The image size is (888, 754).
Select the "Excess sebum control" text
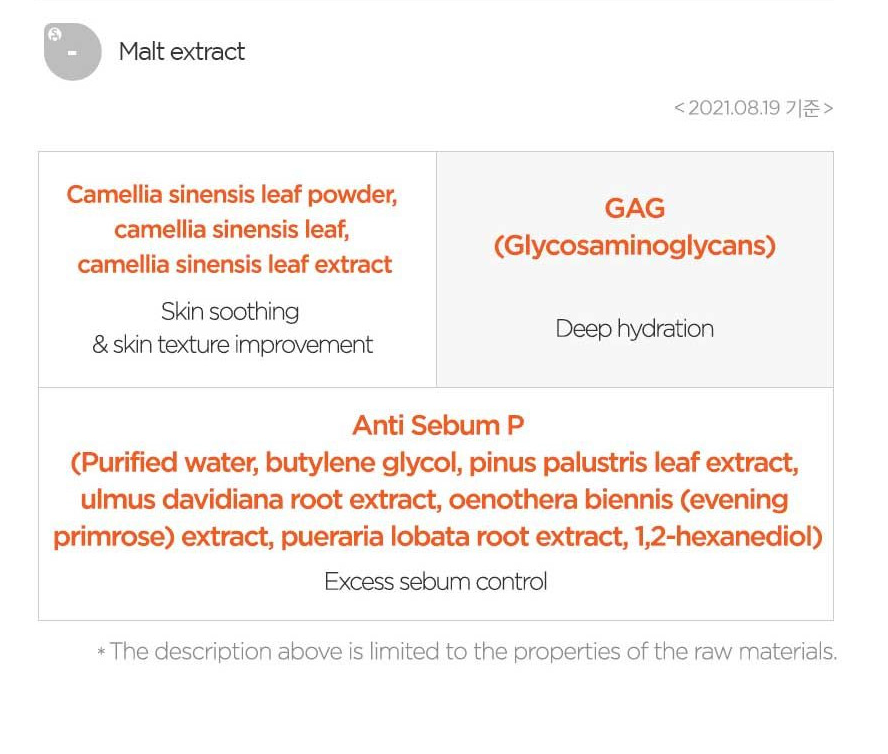435,581
